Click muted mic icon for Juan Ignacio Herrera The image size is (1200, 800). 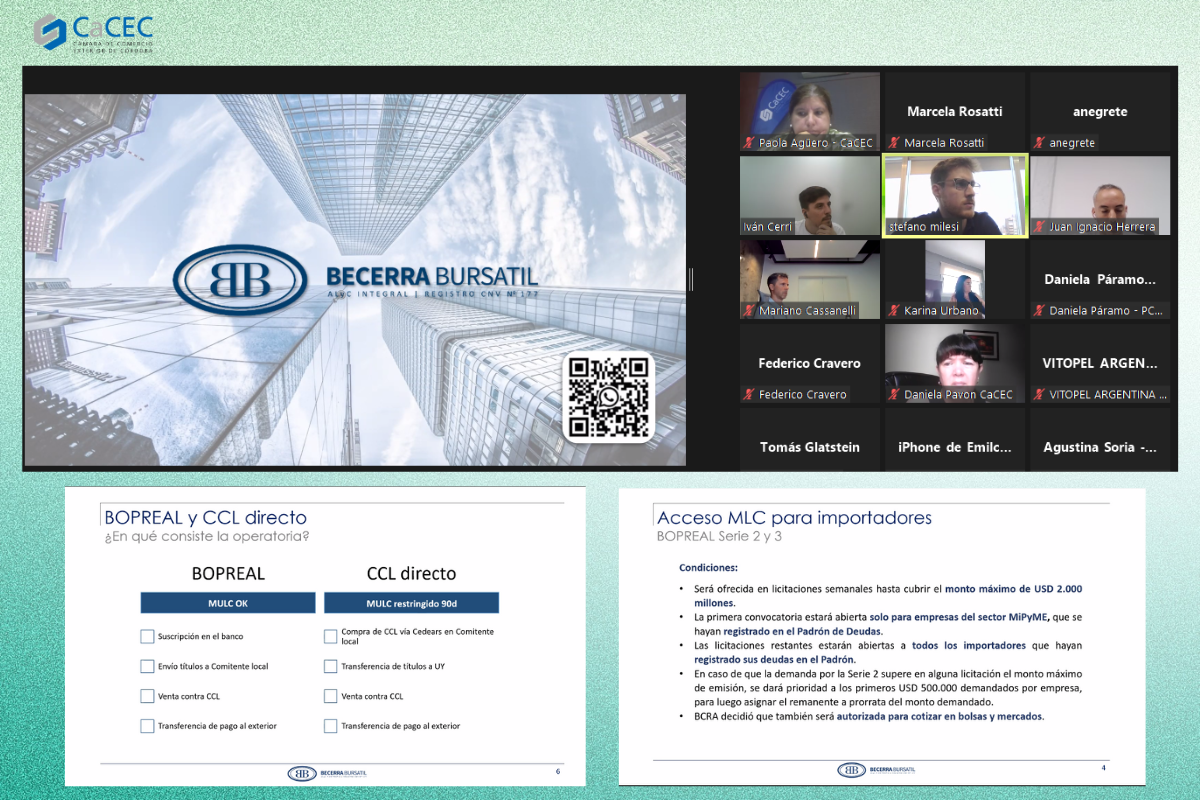point(1039,227)
